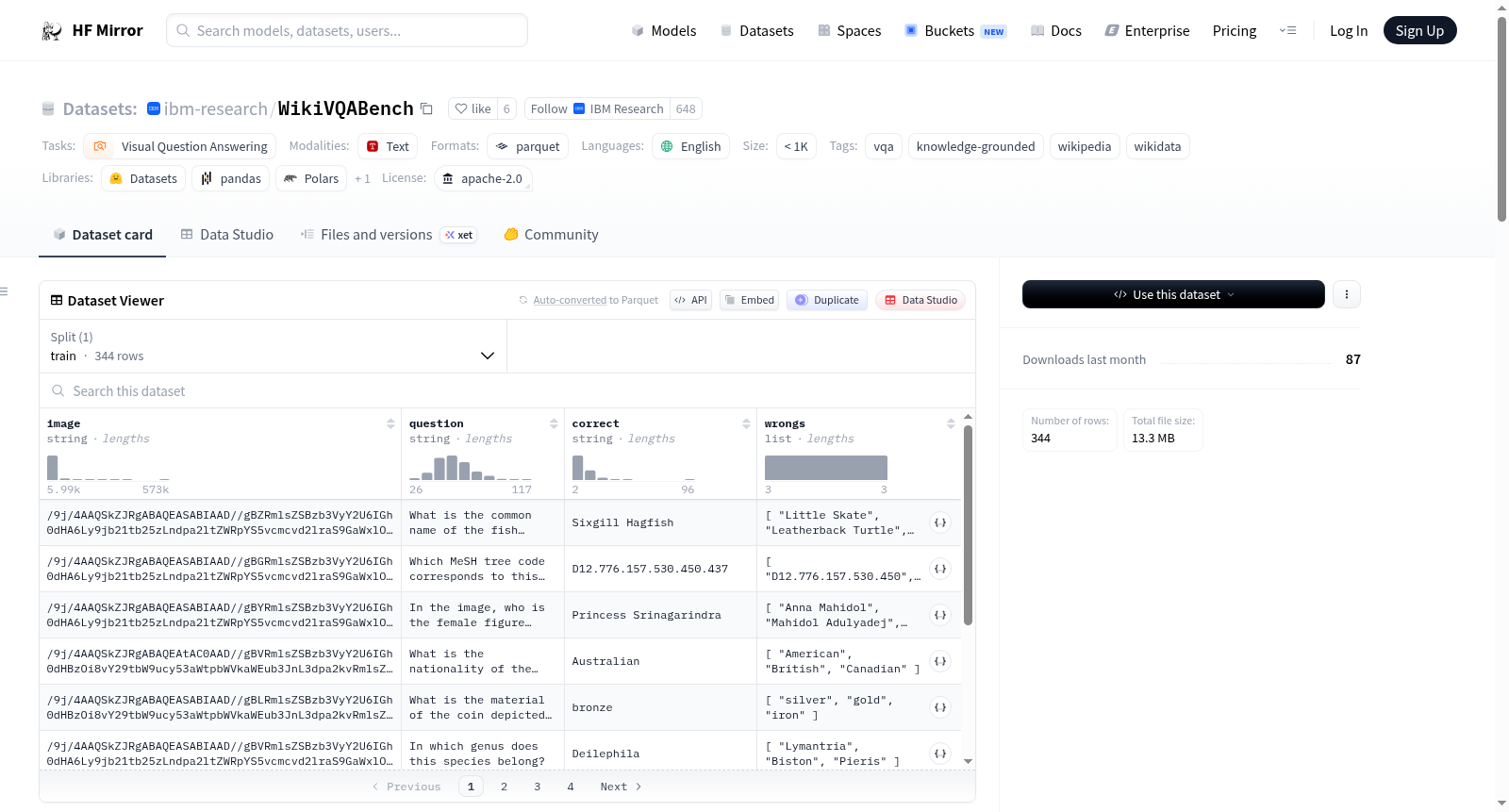Click the dataset table vertical scrollbar
This screenshot has width=1509, height=812.
tap(968, 525)
